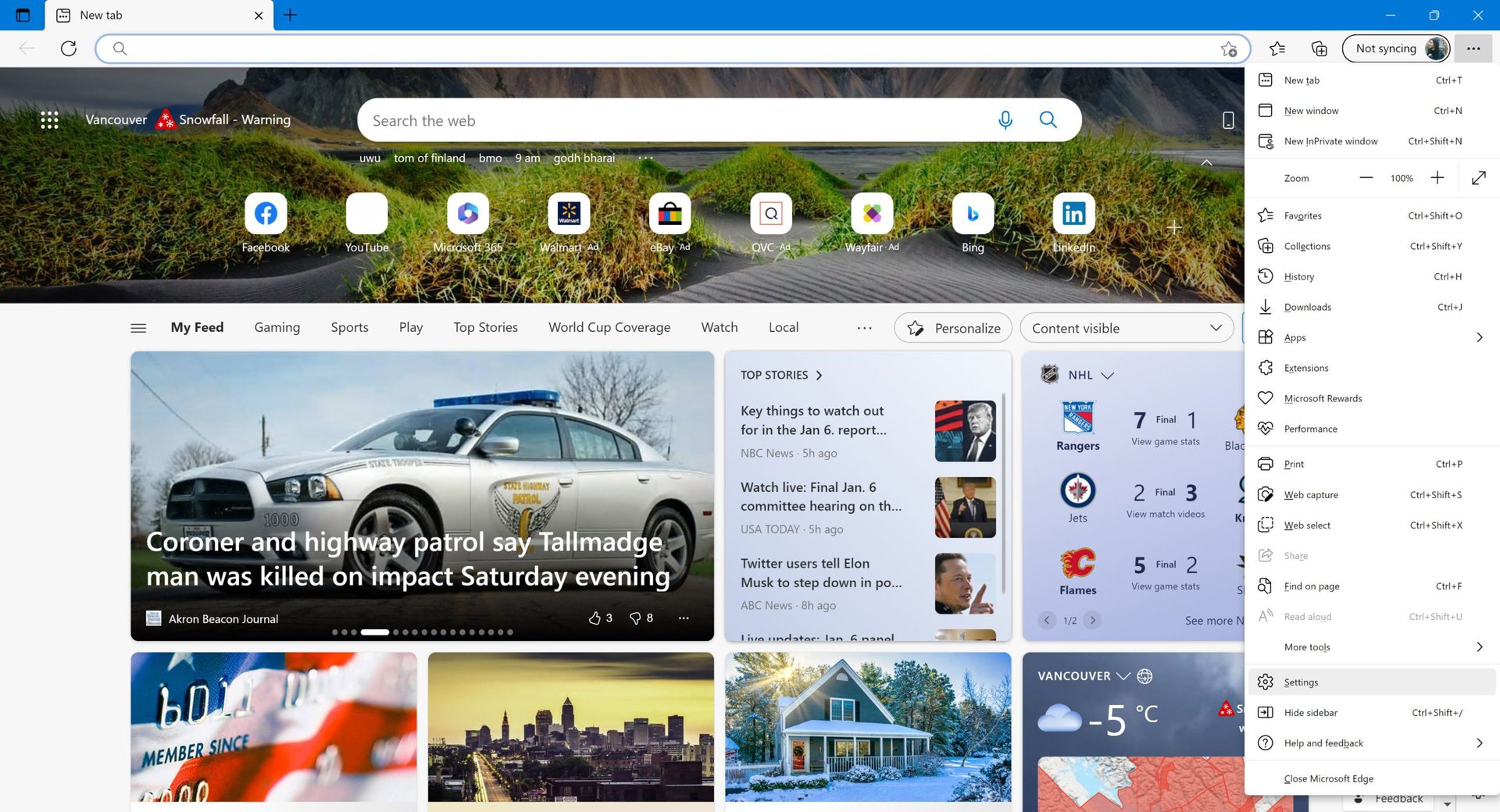This screenshot has height=812, width=1500.
Task: Open the Facebook quick link
Action: 266,214
